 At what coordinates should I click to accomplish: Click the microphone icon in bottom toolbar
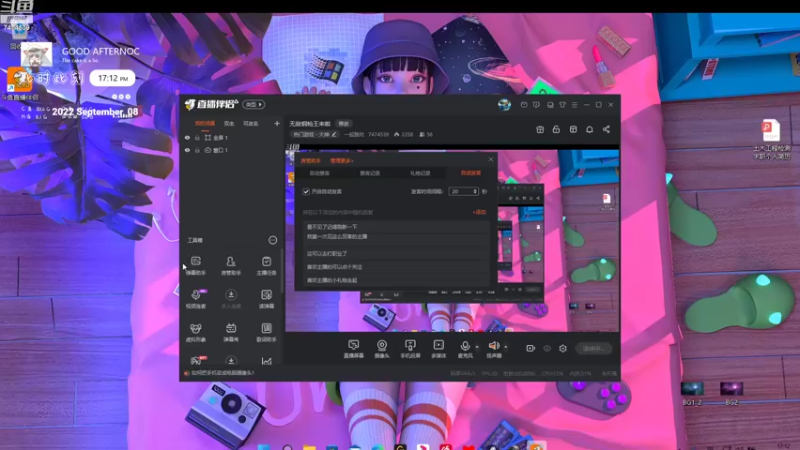465,346
